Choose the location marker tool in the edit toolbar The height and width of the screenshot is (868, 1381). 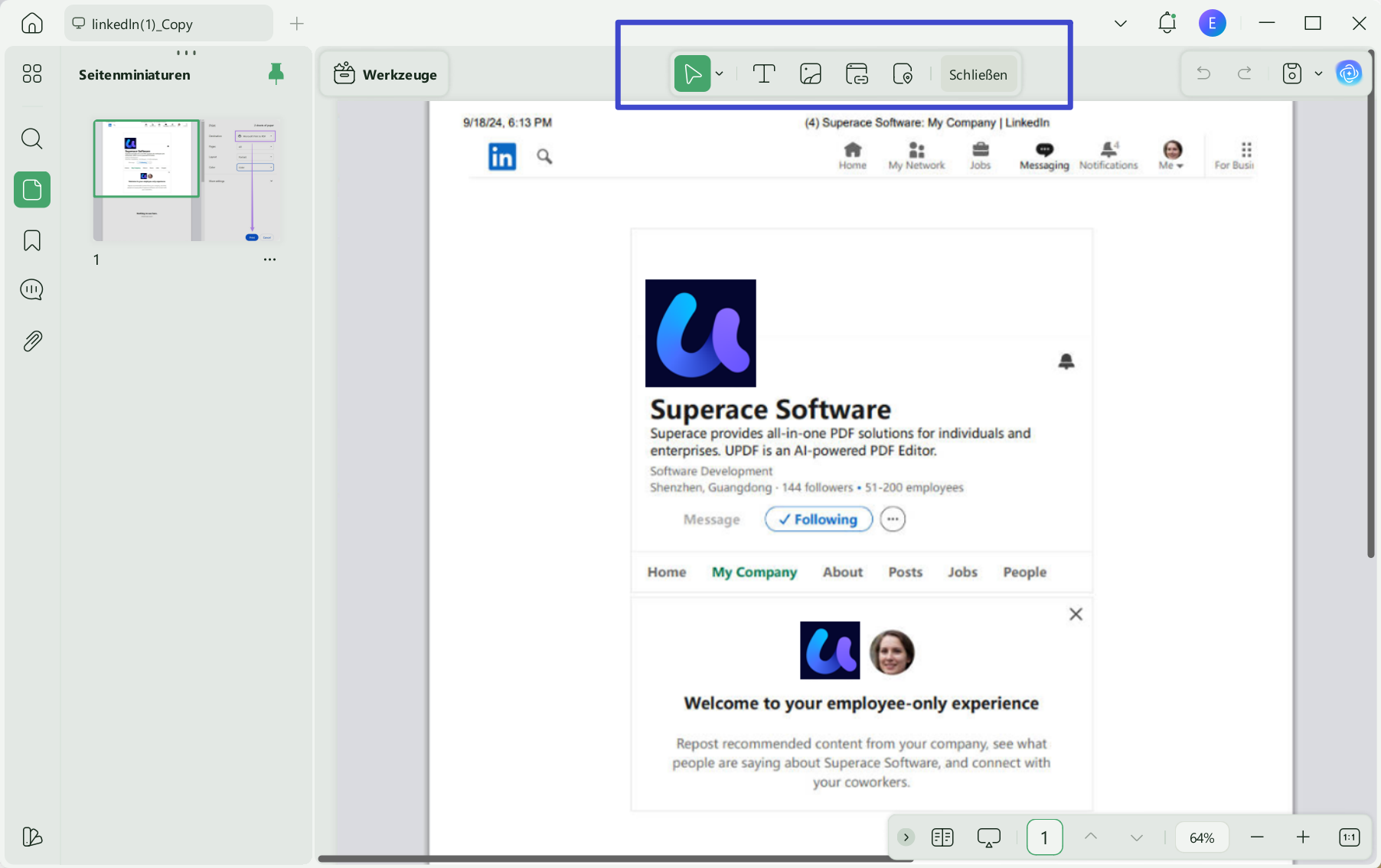tap(903, 73)
